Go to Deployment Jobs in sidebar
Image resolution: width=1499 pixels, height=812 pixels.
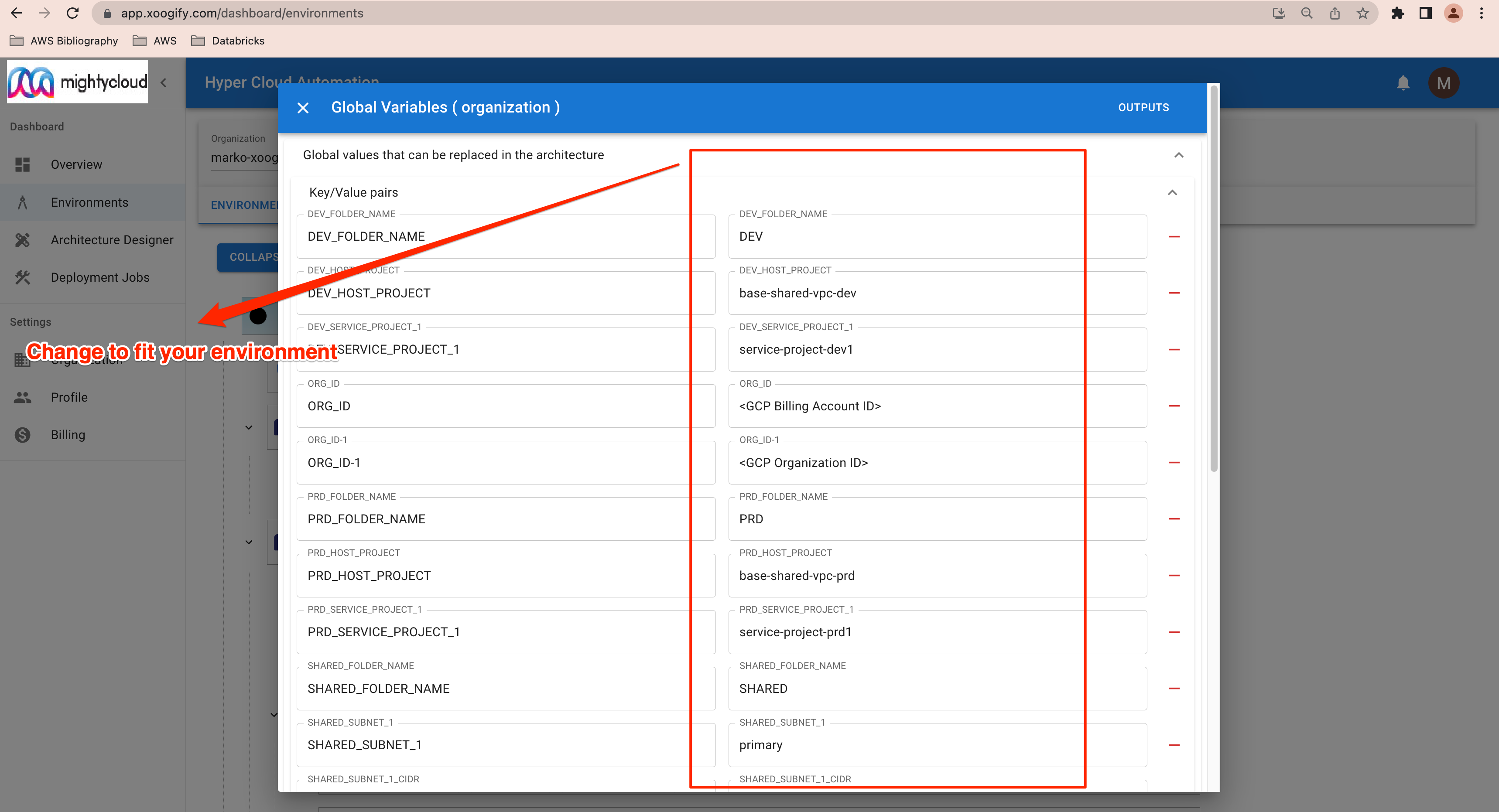click(x=99, y=277)
